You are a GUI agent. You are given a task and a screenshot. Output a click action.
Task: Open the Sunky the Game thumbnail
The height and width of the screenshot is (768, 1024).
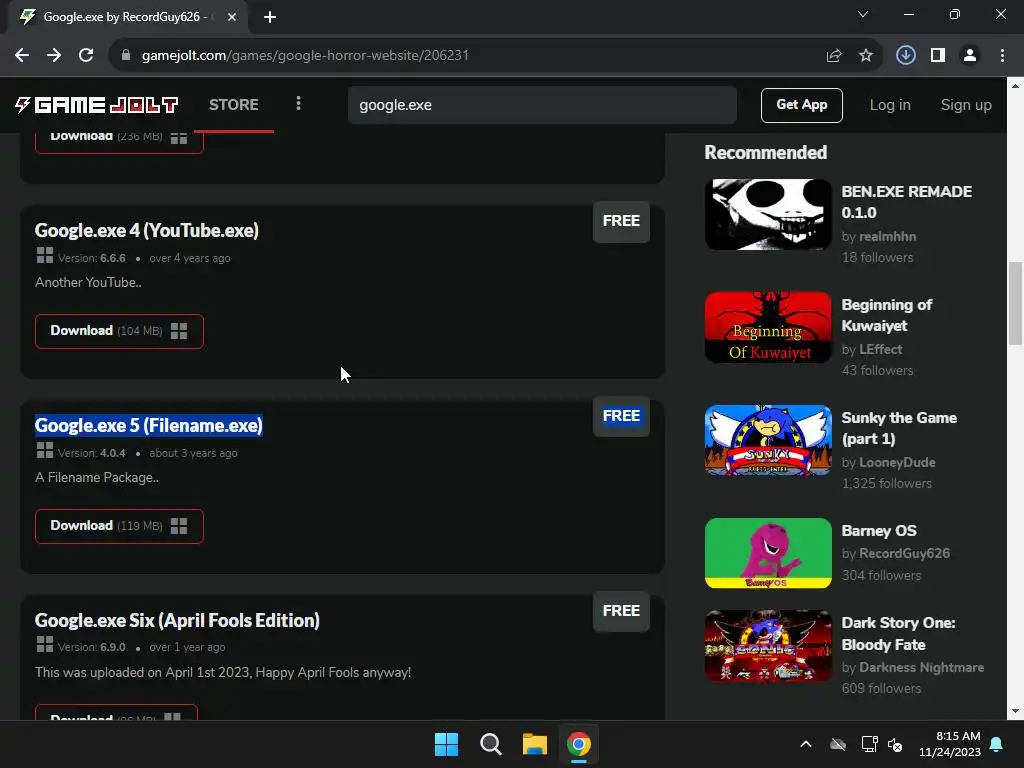tap(768, 440)
